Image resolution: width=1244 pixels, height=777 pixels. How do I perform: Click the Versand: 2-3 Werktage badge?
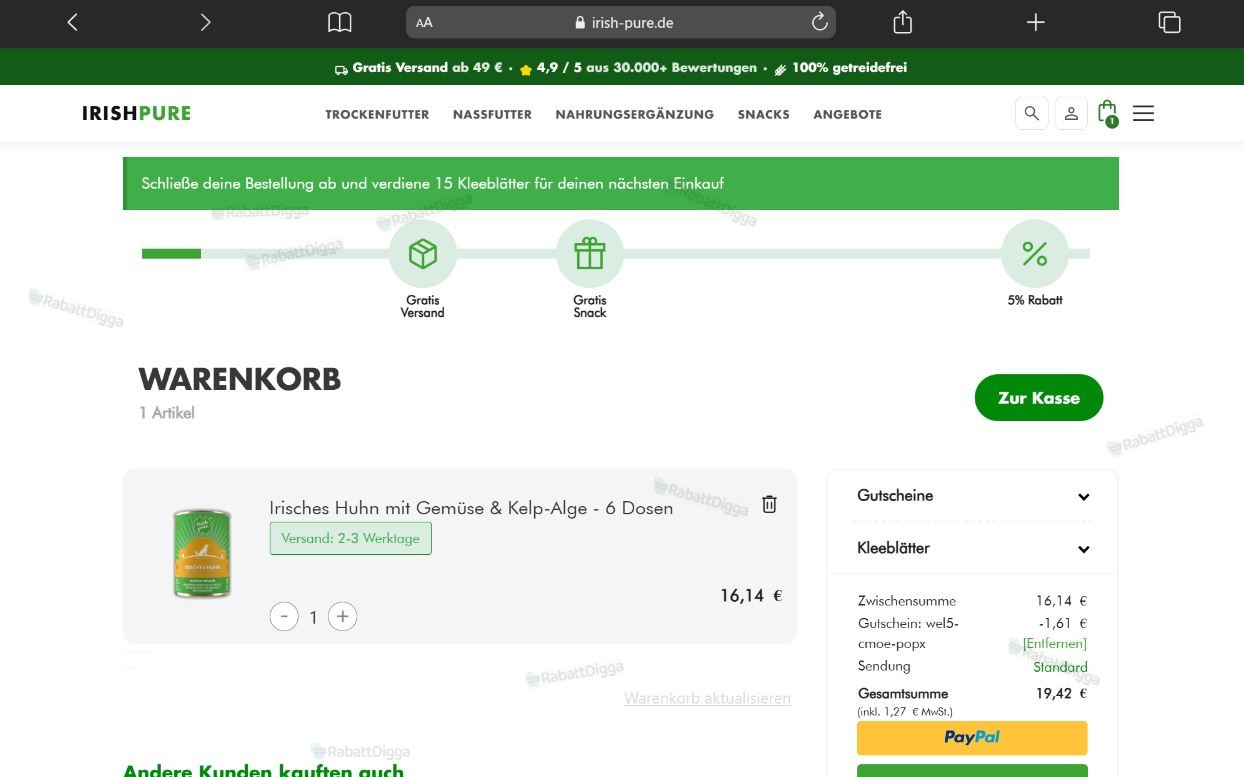tap(351, 538)
